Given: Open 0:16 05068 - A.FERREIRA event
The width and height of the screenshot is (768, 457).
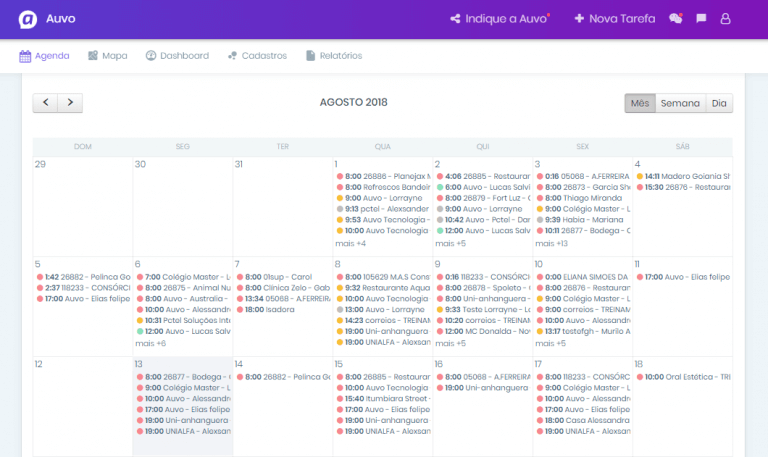Looking at the screenshot, I should pos(583,176).
